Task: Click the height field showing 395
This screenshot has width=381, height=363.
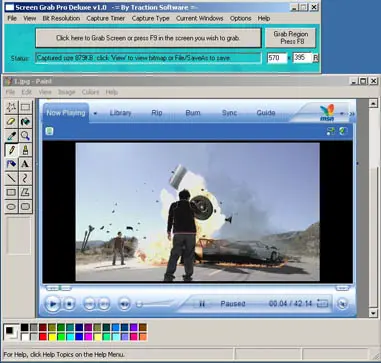Action: point(302,58)
